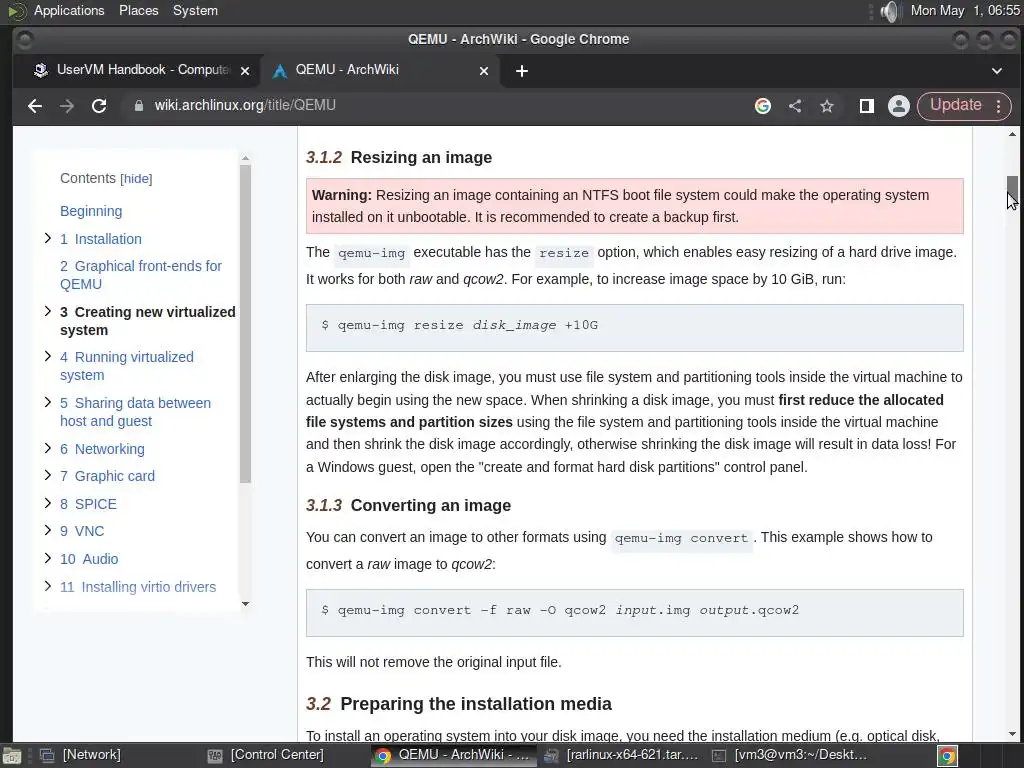Click the contents scroll down arrow
The width and height of the screenshot is (1024, 768).
pyautogui.click(x=246, y=604)
